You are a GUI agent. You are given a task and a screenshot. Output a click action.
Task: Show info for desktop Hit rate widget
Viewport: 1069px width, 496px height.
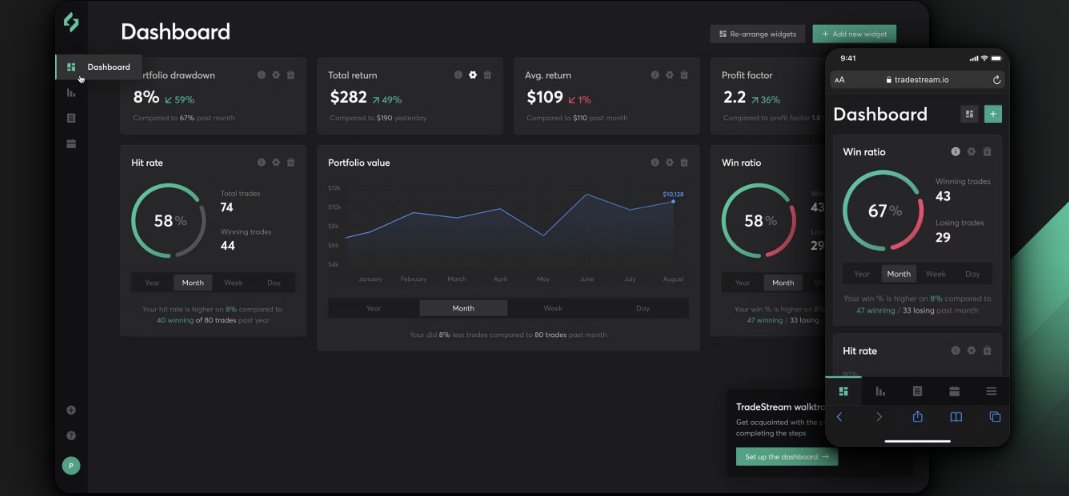point(261,163)
